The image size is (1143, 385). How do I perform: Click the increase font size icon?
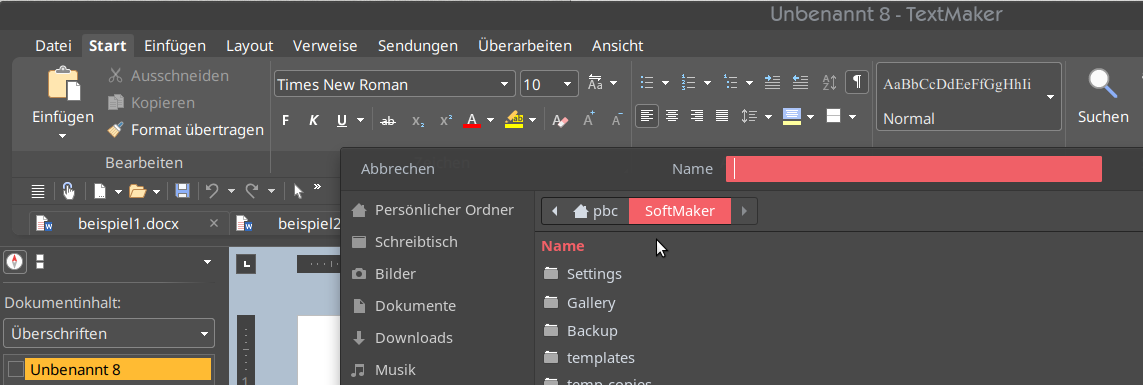click(589, 120)
